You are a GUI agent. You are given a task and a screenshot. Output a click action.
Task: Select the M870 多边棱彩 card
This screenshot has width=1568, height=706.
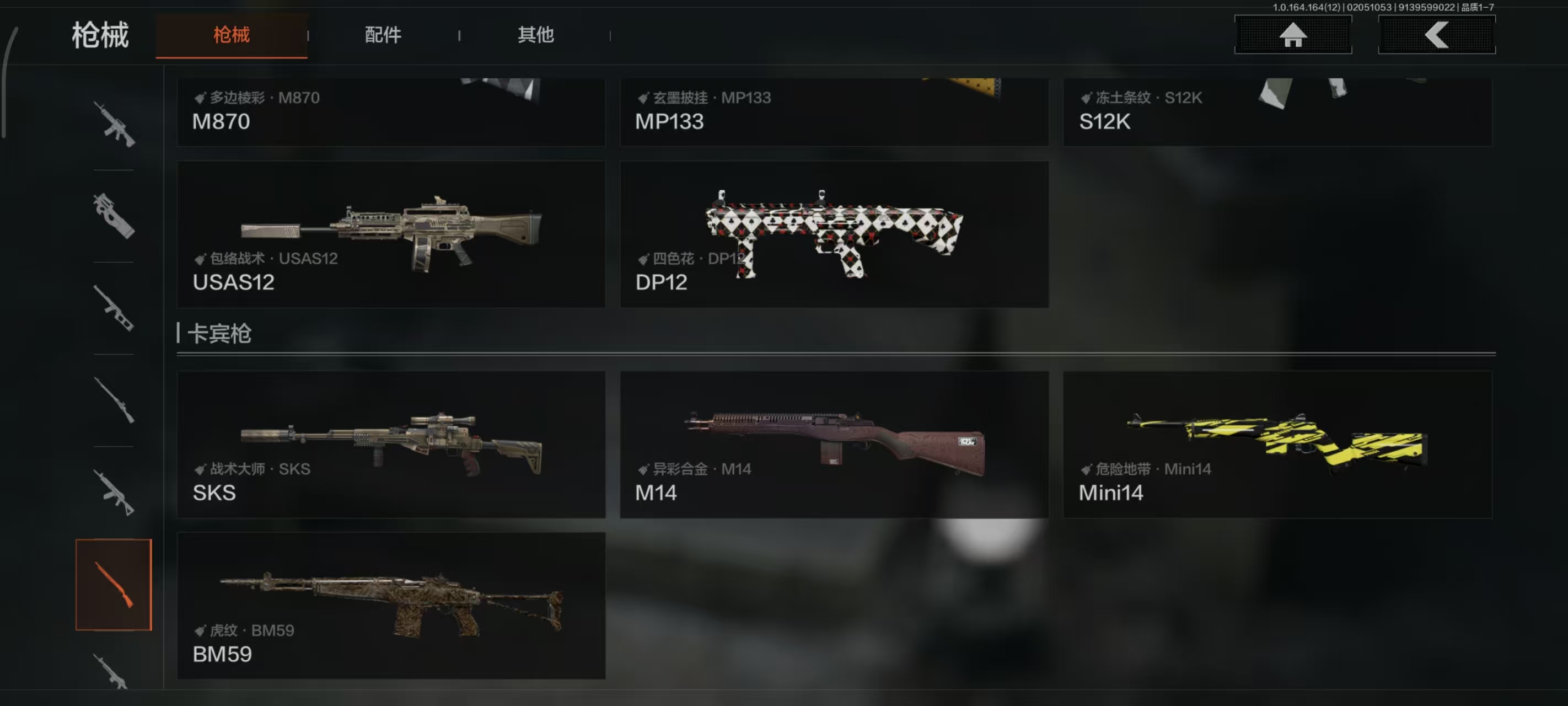click(391, 111)
